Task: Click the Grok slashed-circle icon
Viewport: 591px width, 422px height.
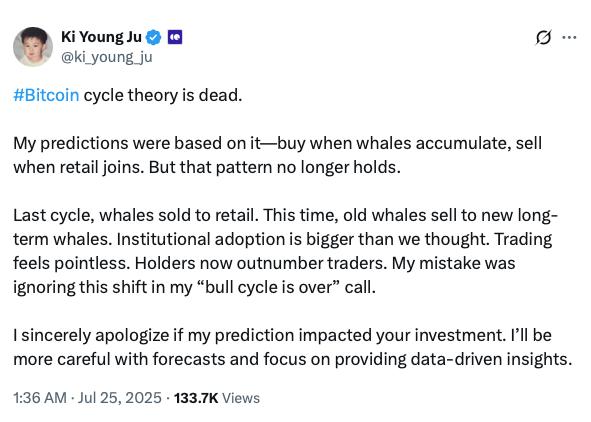Action: click(x=543, y=37)
